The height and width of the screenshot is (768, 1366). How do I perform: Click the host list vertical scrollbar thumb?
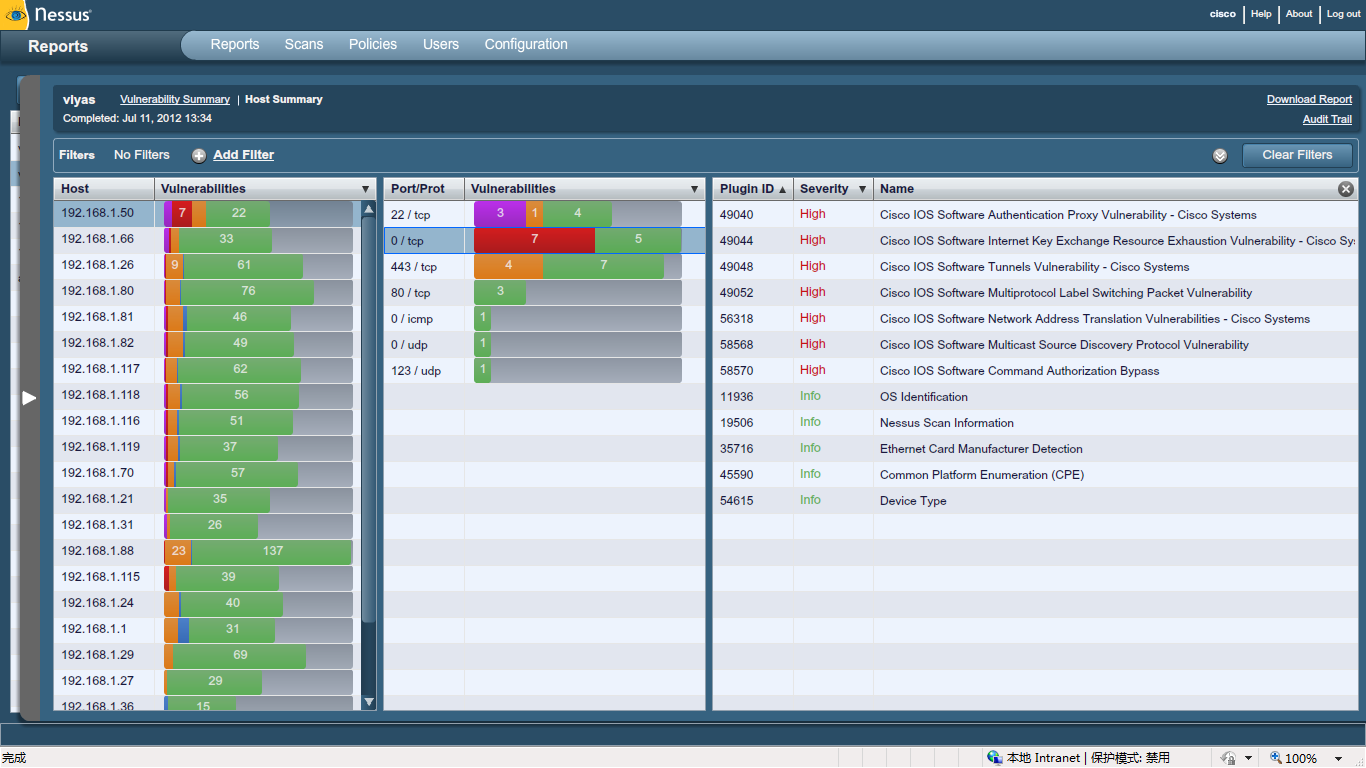[368, 420]
